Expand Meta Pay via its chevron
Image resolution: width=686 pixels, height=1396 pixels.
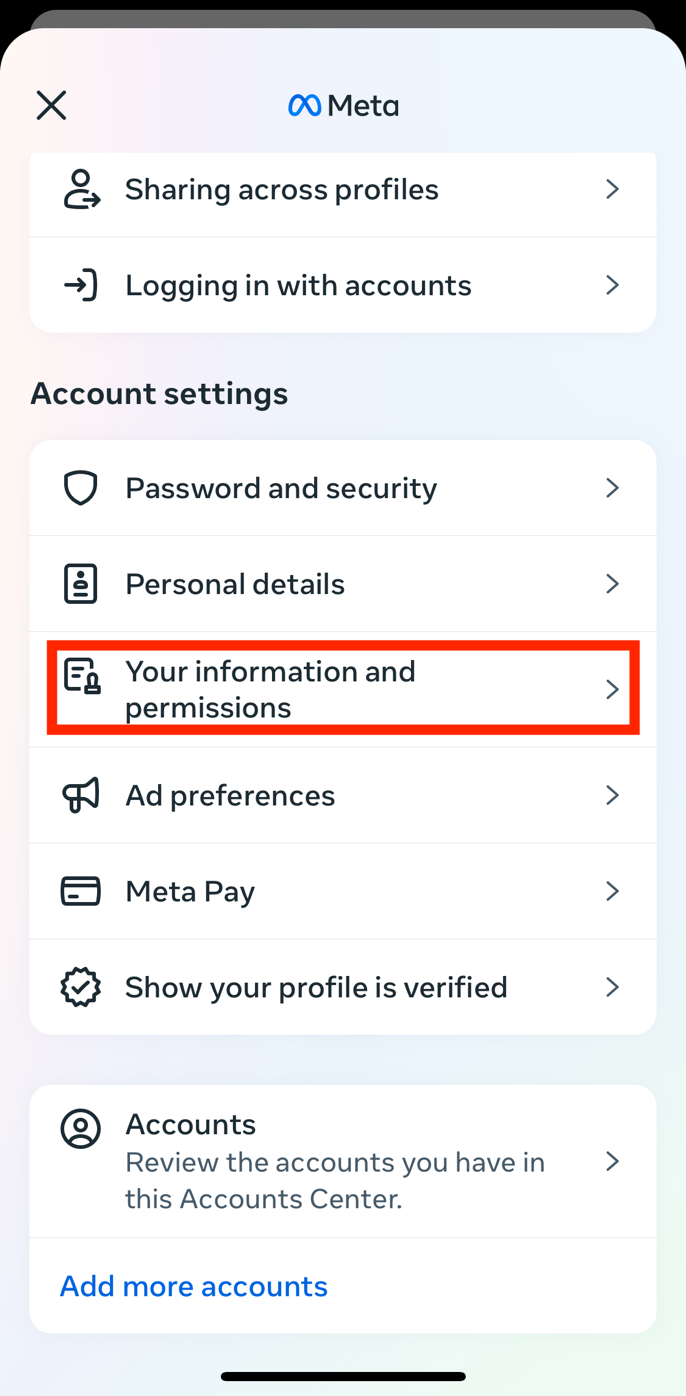click(612, 891)
